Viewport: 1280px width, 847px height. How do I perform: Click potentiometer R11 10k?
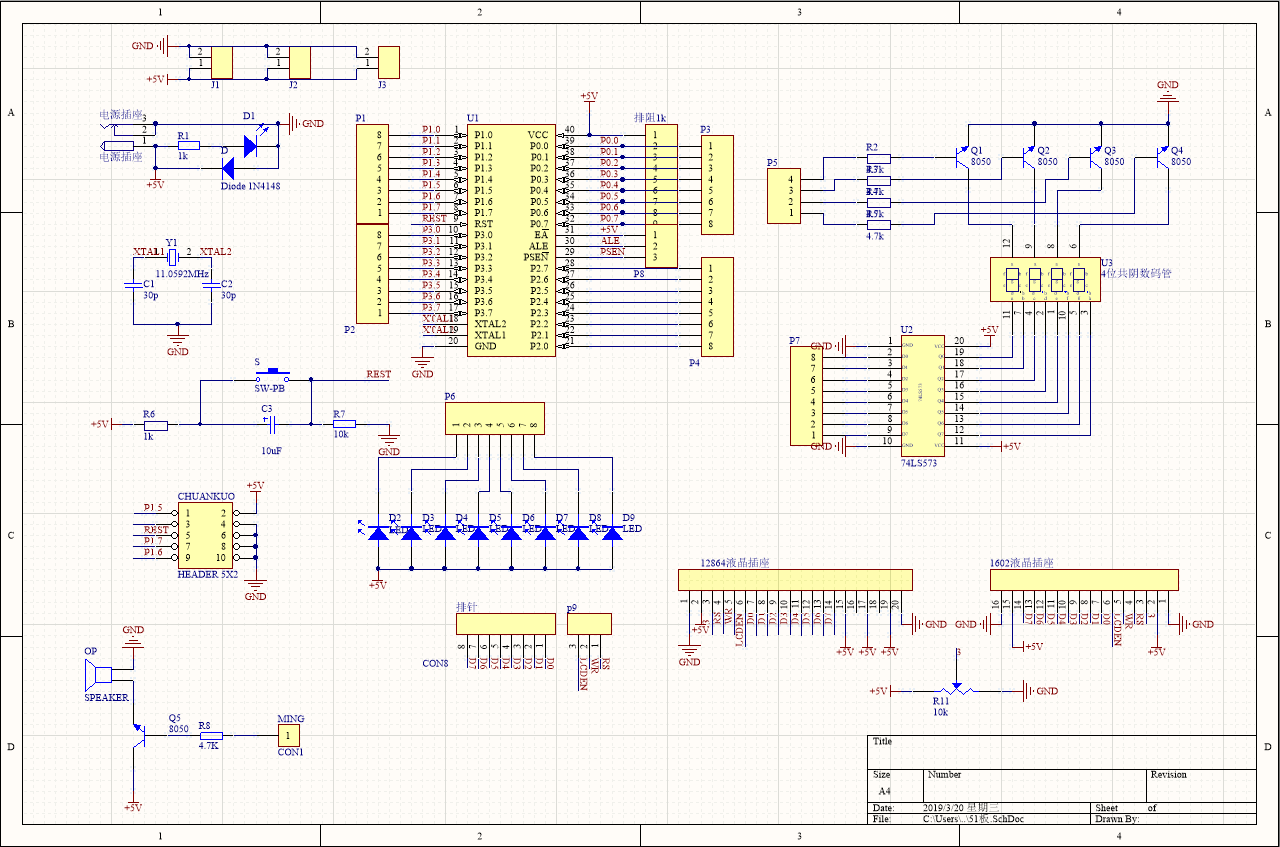(x=957, y=690)
